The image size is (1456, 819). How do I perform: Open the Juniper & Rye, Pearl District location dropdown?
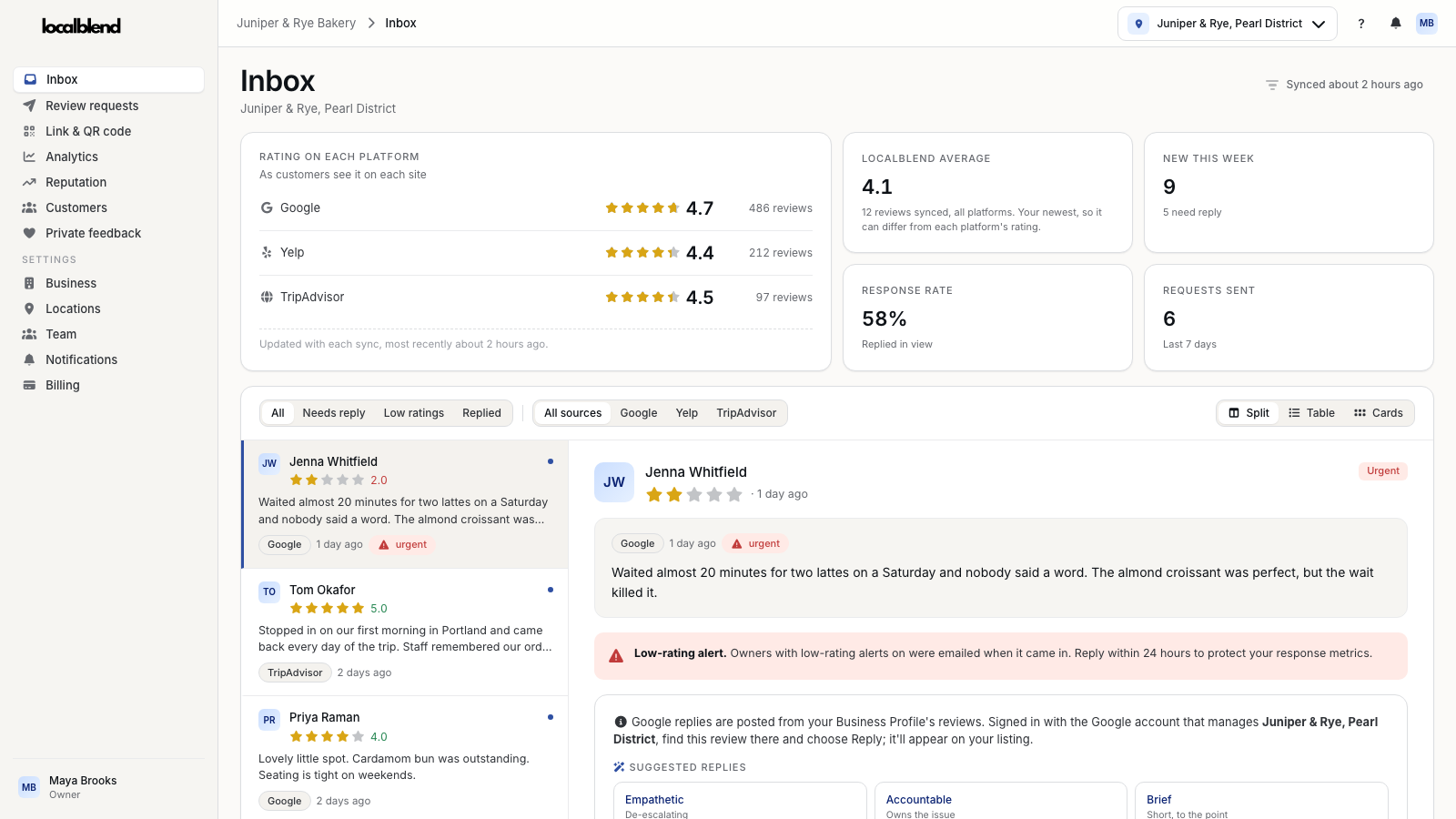pos(1228,24)
